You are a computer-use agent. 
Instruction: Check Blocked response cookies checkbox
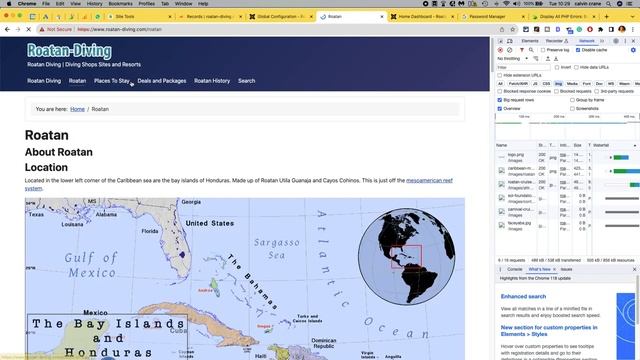pos(500,91)
